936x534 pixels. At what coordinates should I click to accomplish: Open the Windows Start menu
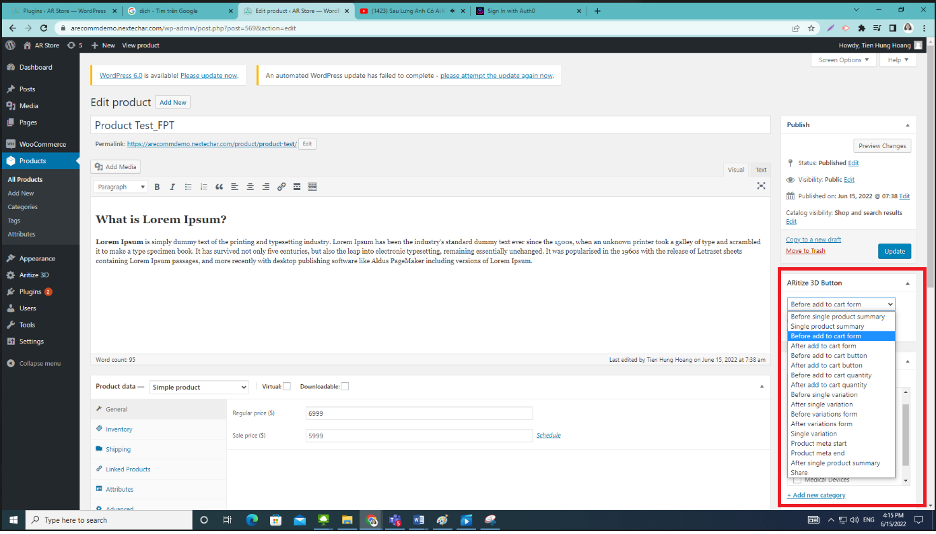(x=13, y=520)
